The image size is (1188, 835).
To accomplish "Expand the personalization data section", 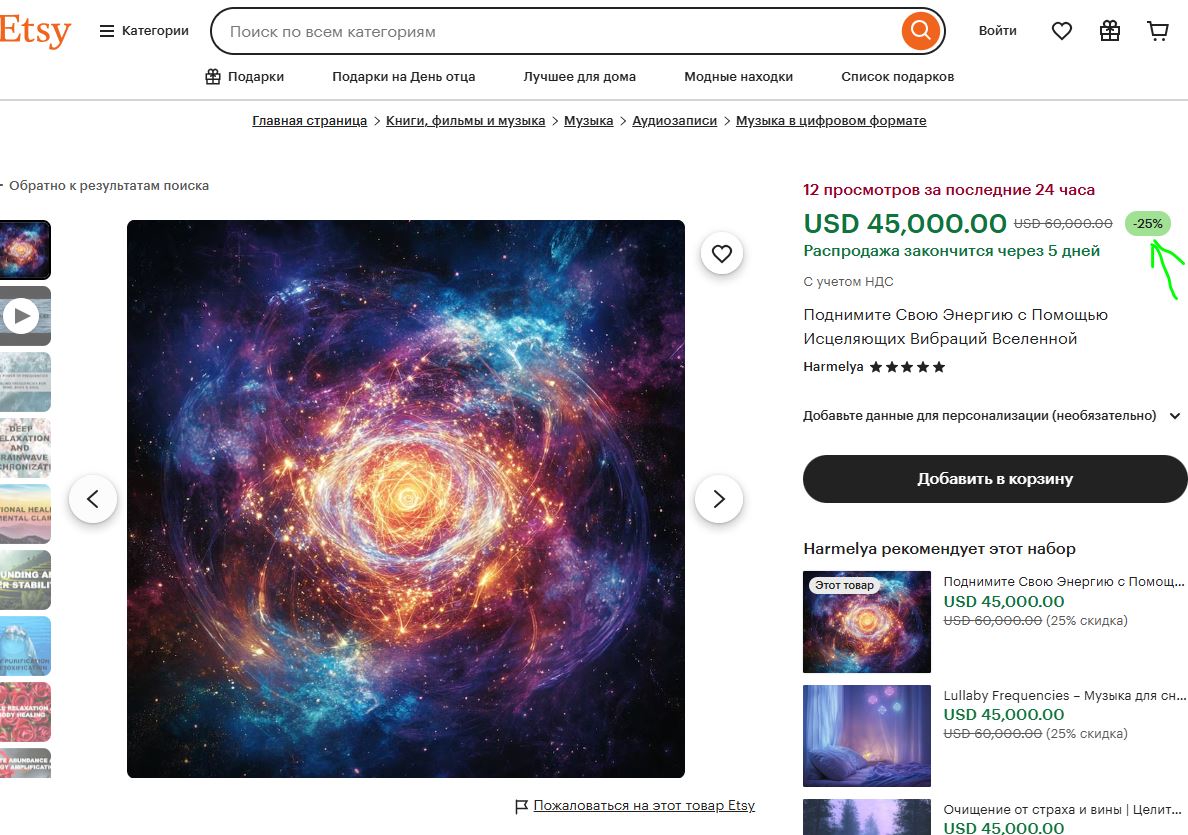I will pos(992,415).
